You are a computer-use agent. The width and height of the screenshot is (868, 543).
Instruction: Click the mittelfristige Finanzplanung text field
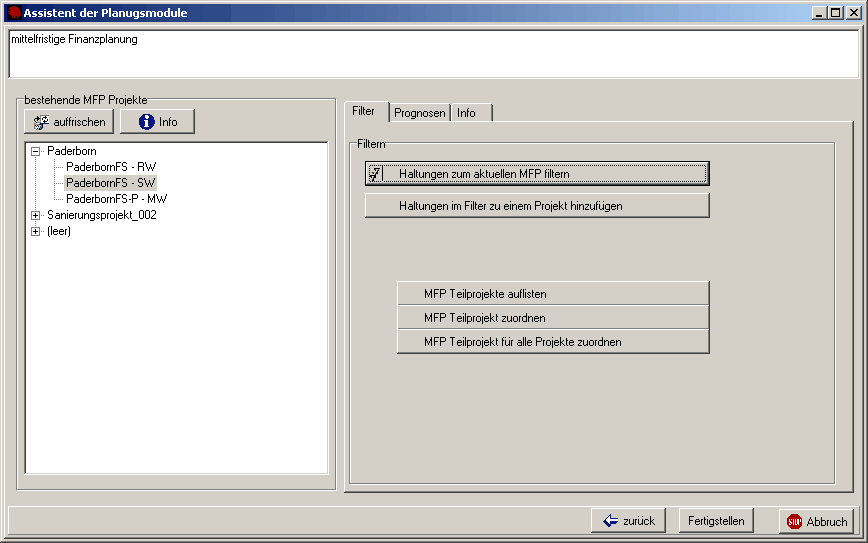[x=433, y=53]
